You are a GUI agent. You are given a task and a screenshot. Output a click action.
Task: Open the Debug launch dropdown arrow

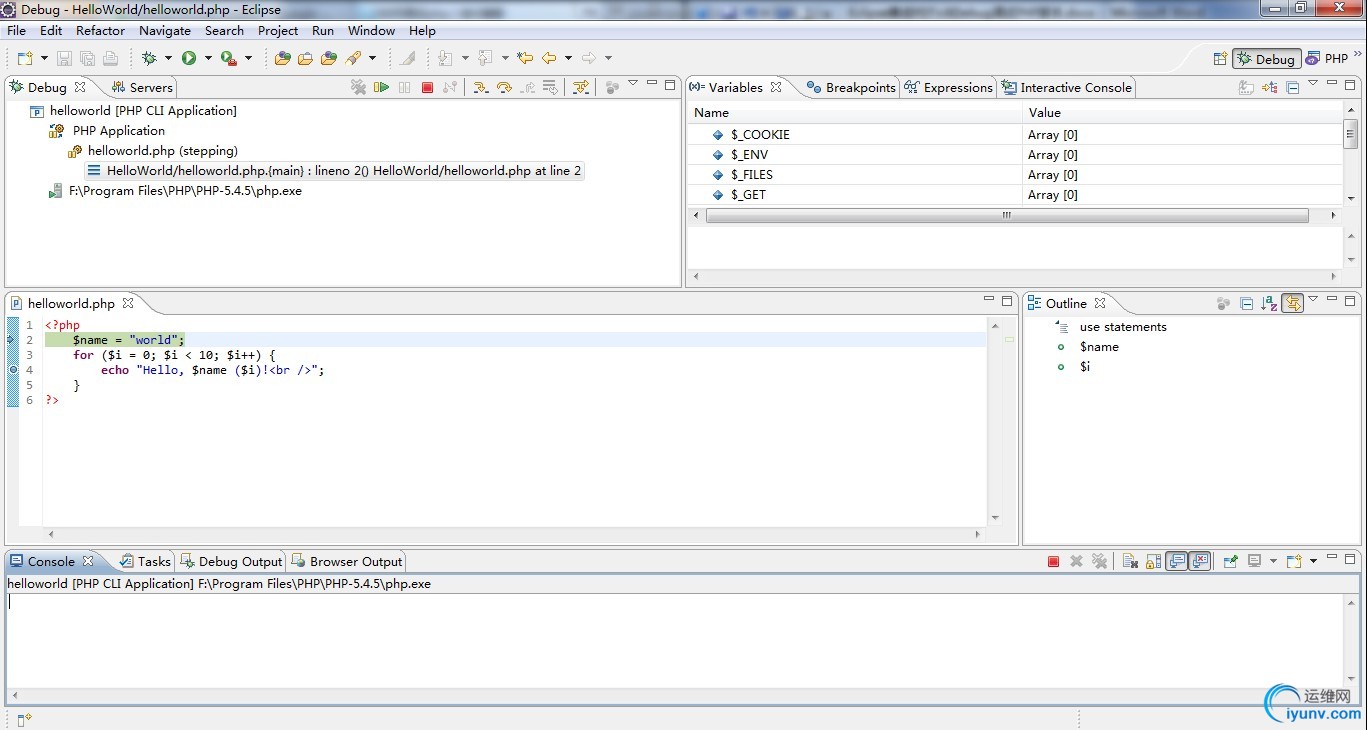(168, 58)
